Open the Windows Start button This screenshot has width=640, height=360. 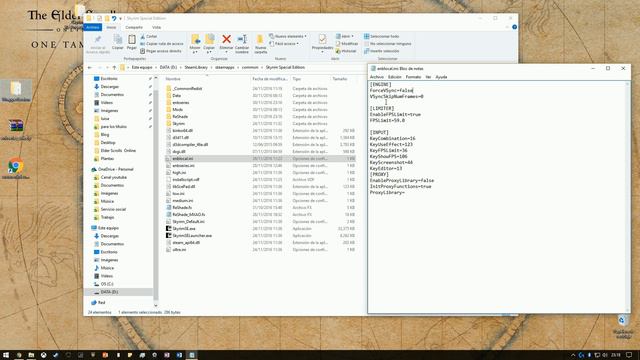click(x=6, y=355)
